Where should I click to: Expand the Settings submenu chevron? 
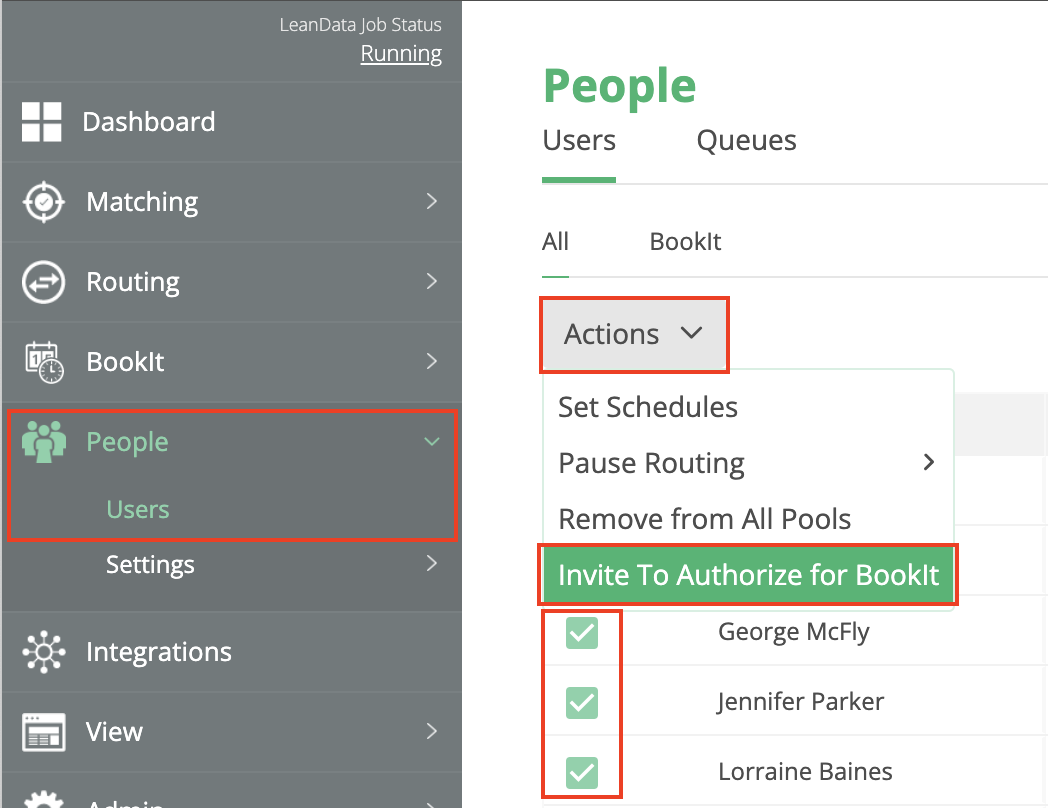pyautogui.click(x=432, y=564)
